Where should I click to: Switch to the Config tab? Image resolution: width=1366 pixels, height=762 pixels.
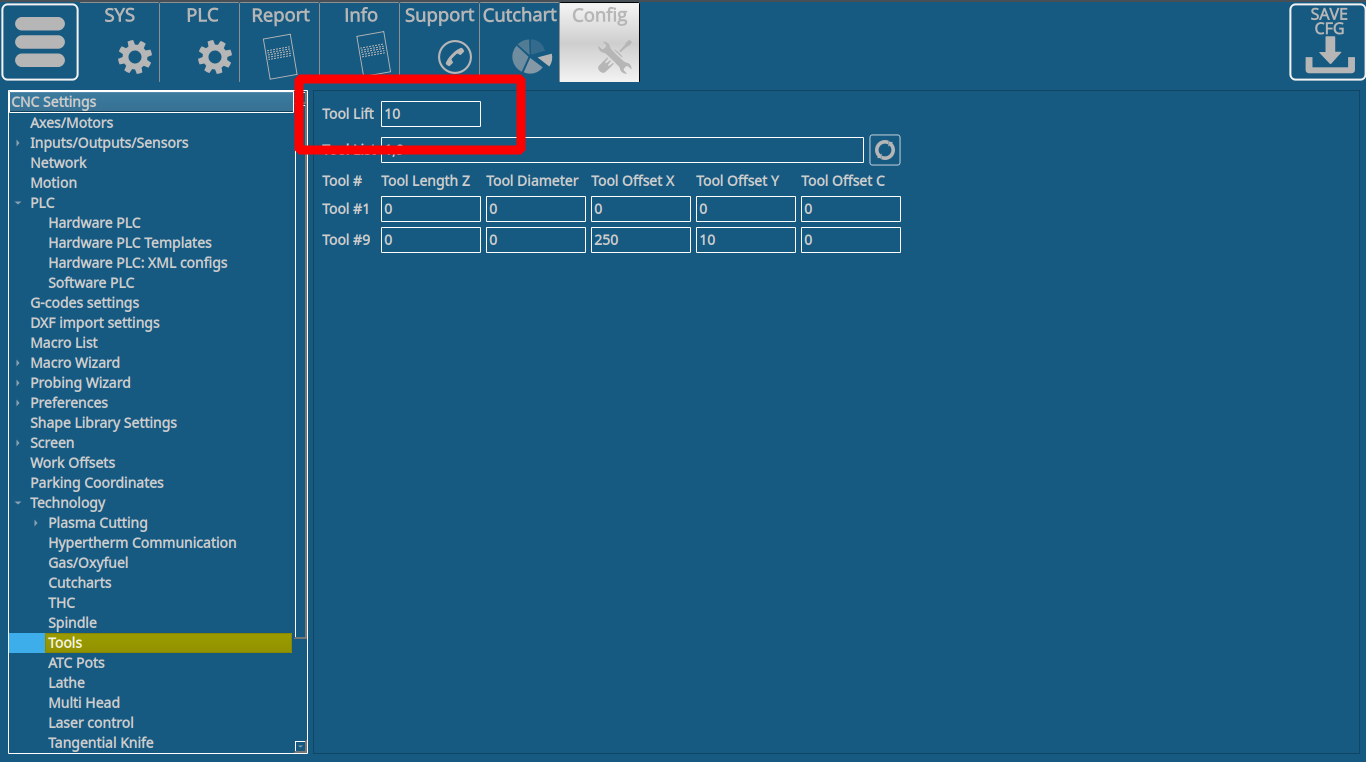[x=599, y=42]
